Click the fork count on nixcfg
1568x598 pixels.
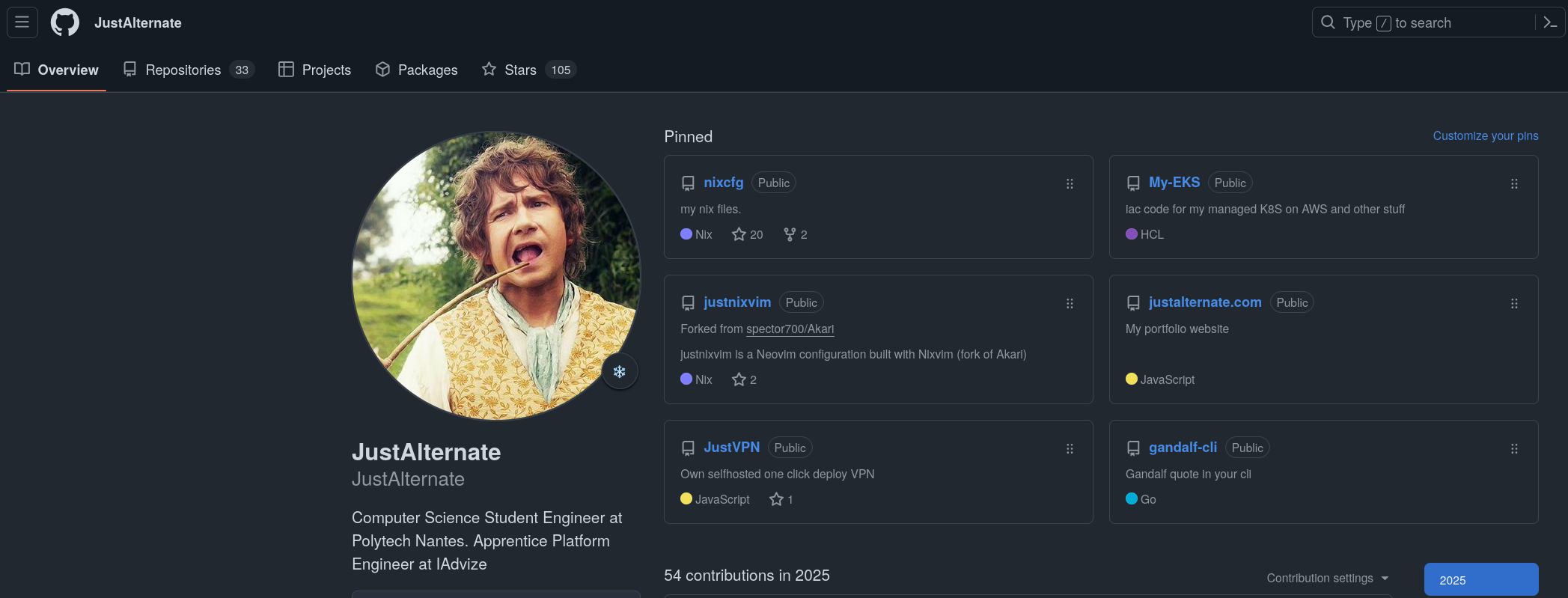click(796, 234)
